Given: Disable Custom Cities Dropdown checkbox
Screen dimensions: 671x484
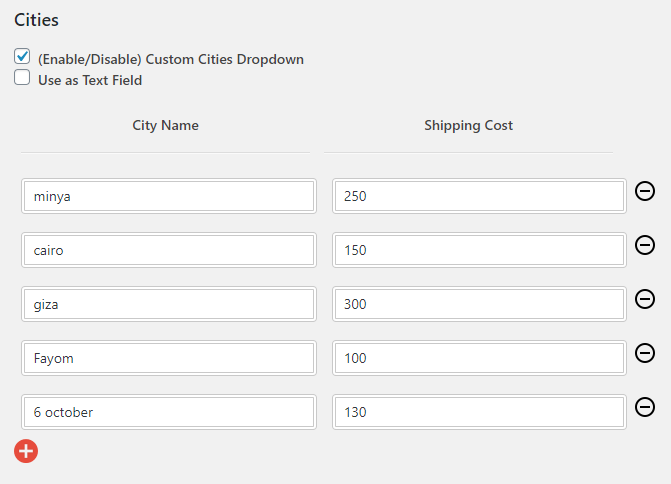Looking at the screenshot, I should (22, 56).
